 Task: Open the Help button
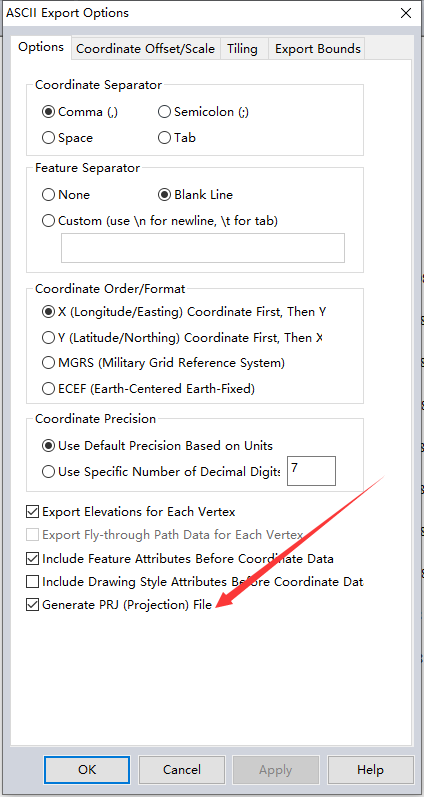coord(370,770)
